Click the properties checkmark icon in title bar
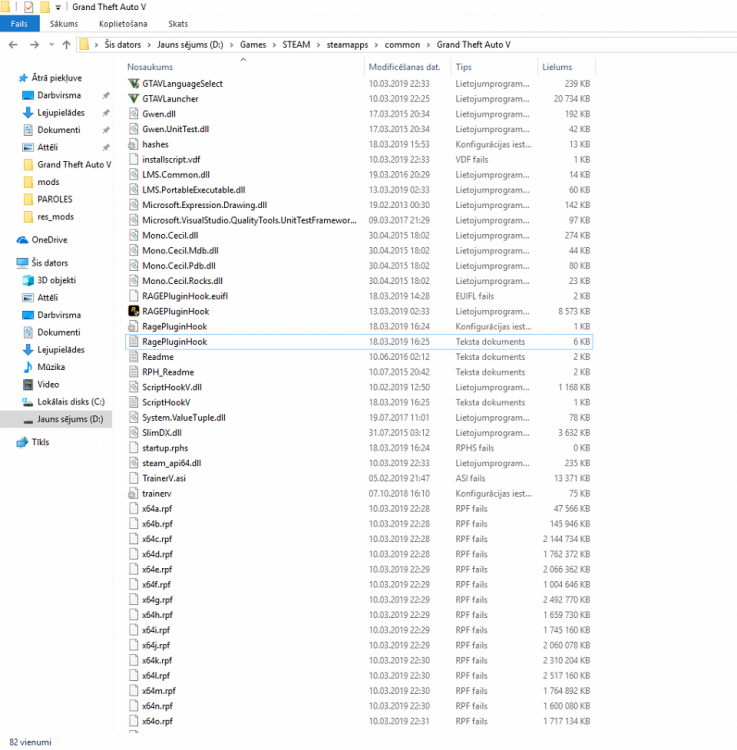The width and height of the screenshot is (737, 750). tap(29, 7)
